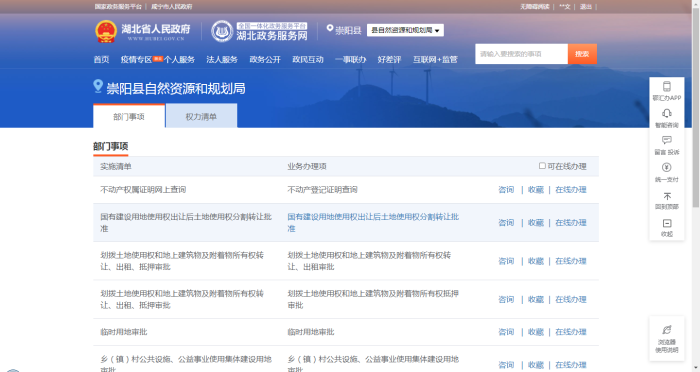The image size is (700, 372).
Task: Open 国家政务服务平台 top link
Action: click(118, 6)
